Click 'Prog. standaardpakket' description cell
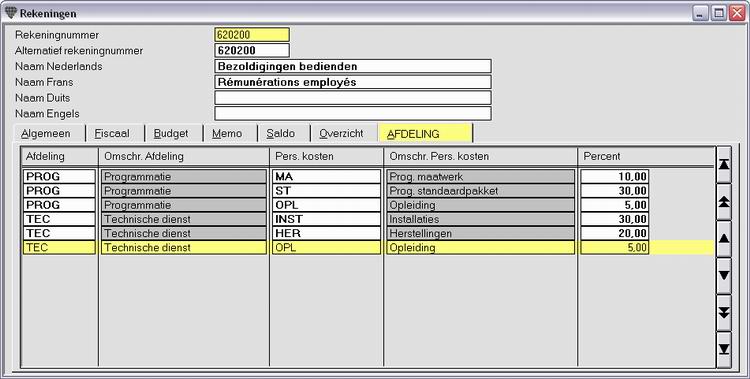The height and width of the screenshot is (379, 750). pyautogui.click(x=481, y=190)
